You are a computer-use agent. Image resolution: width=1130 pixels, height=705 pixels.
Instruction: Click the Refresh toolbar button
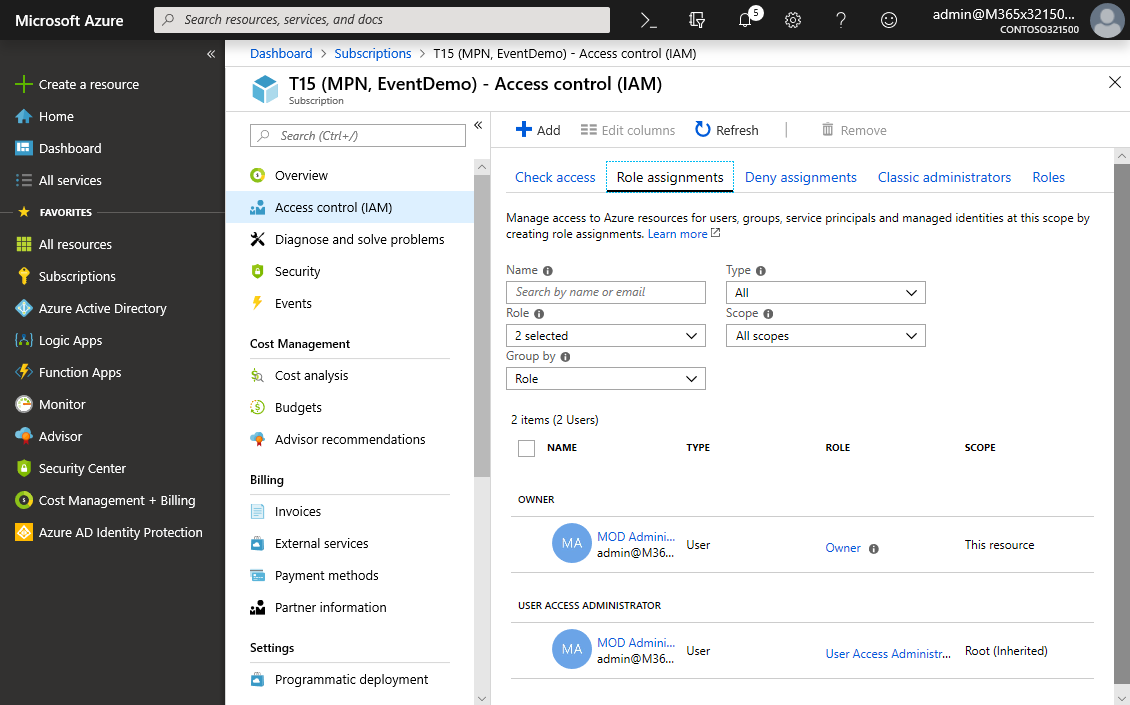click(x=727, y=130)
